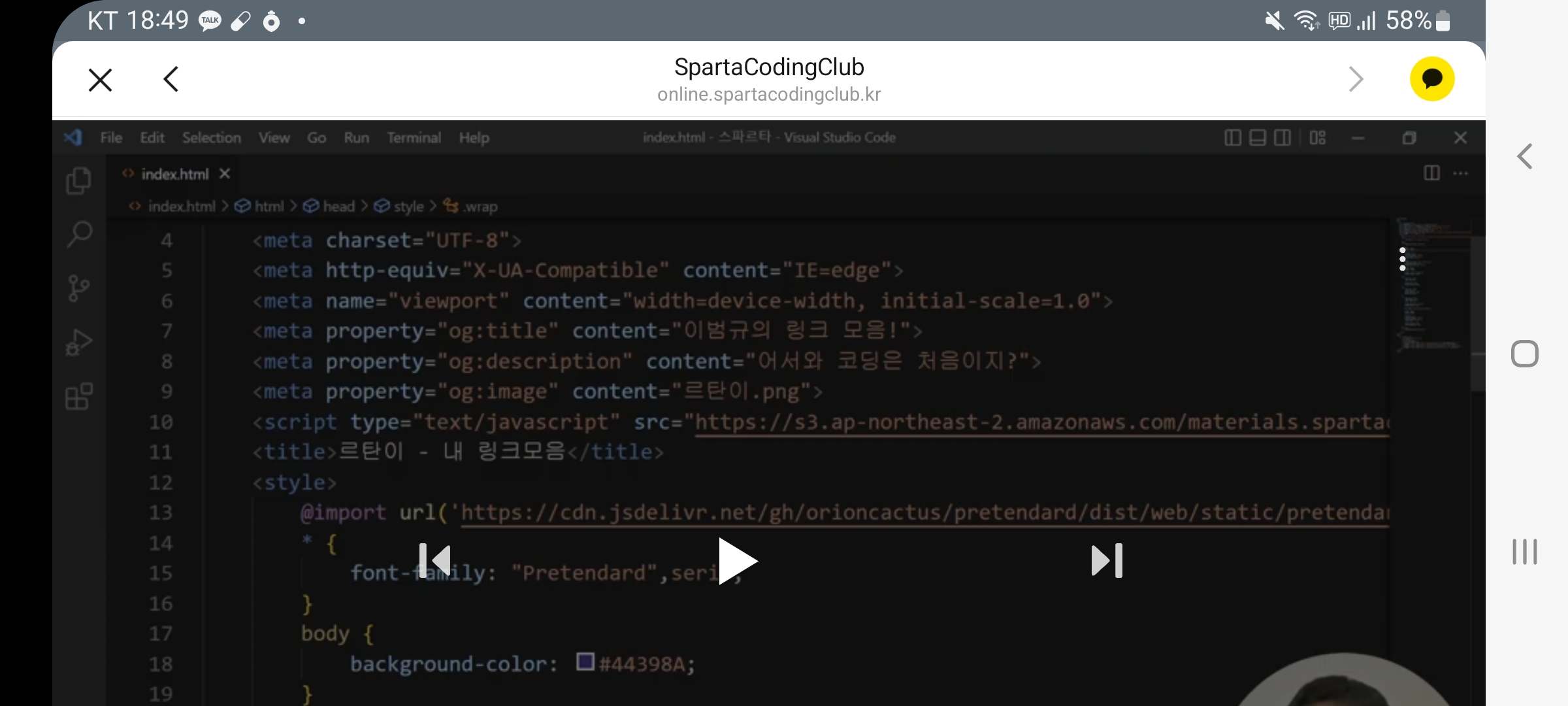
Task: Click index.html in the breadcrumb
Action: [x=182, y=207]
